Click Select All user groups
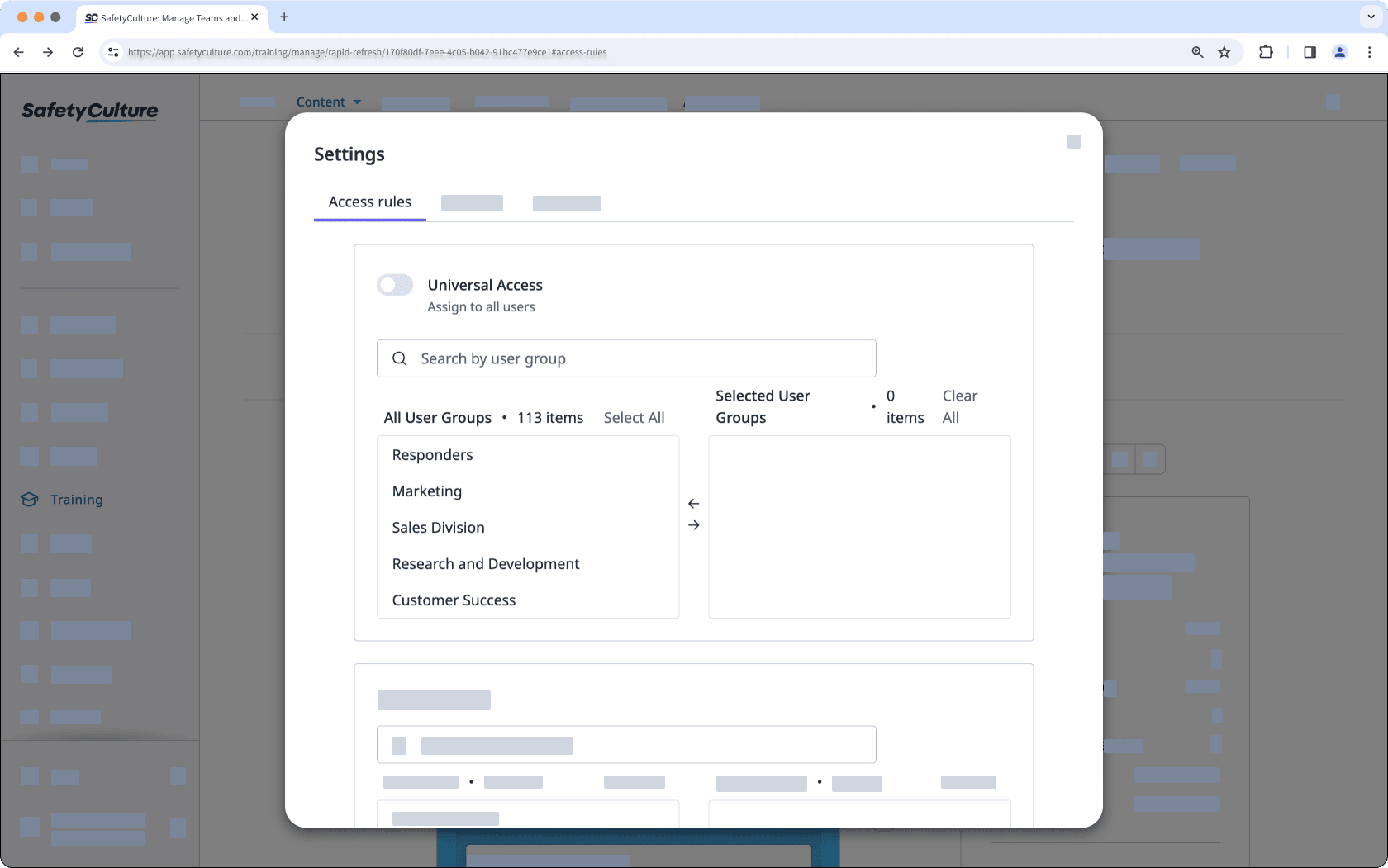 634,418
